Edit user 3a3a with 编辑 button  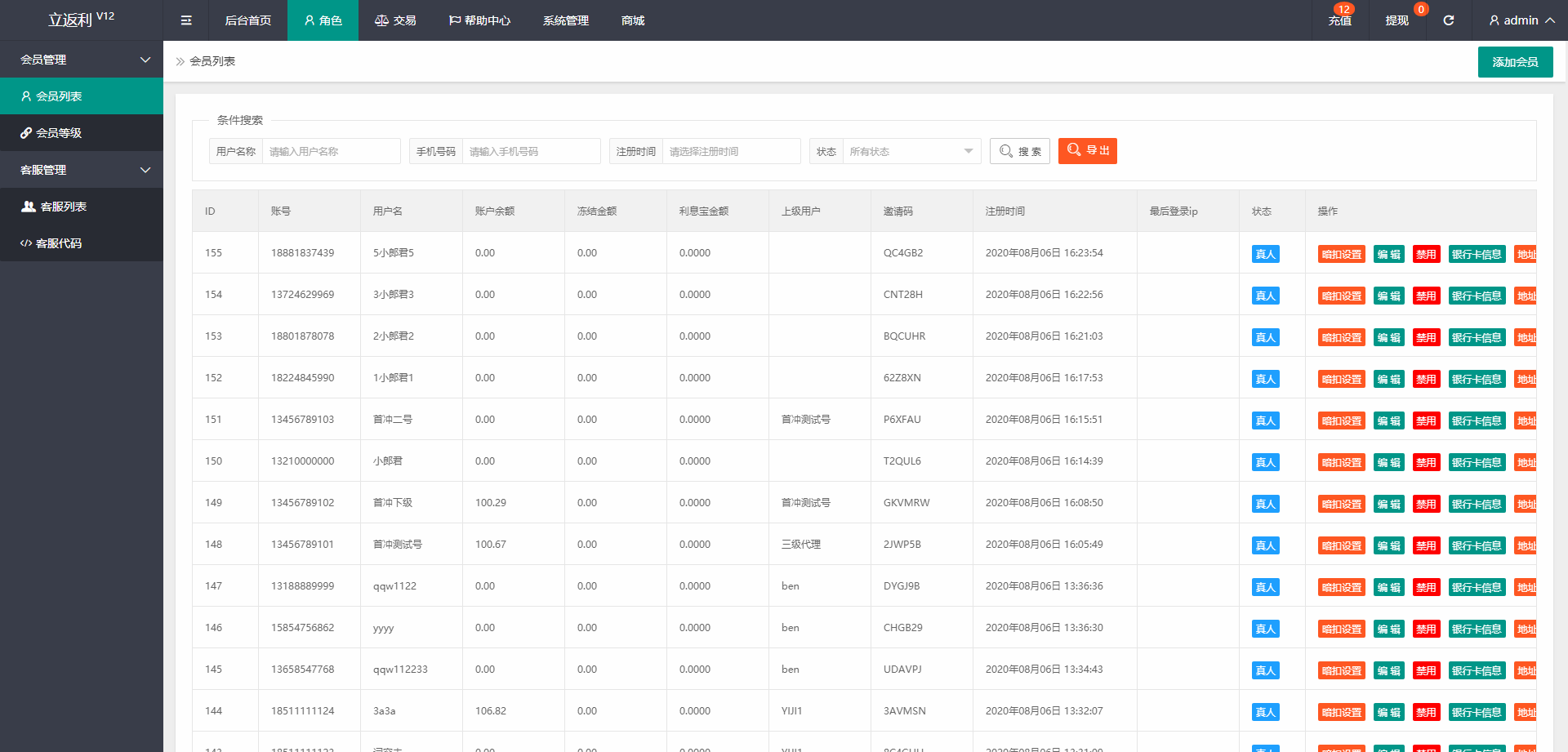(x=1388, y=712)
